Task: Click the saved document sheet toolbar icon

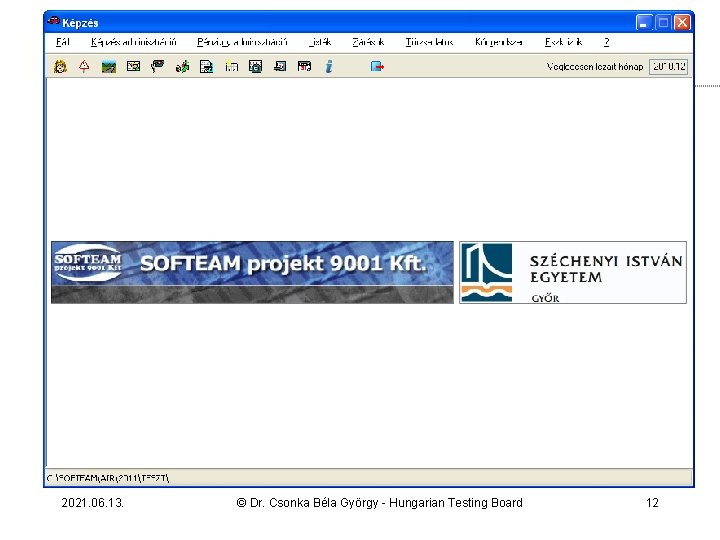Action: [207, 67]
